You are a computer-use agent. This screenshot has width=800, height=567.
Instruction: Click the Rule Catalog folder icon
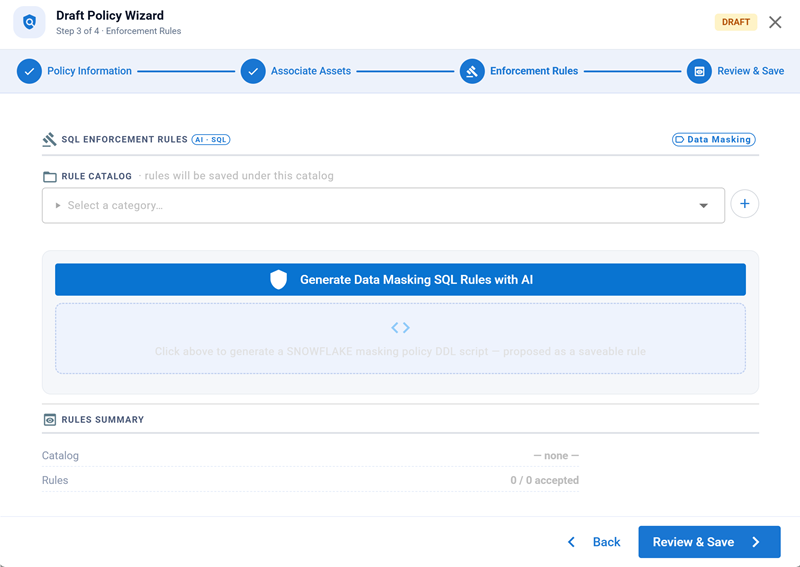[x=49, y=177]
